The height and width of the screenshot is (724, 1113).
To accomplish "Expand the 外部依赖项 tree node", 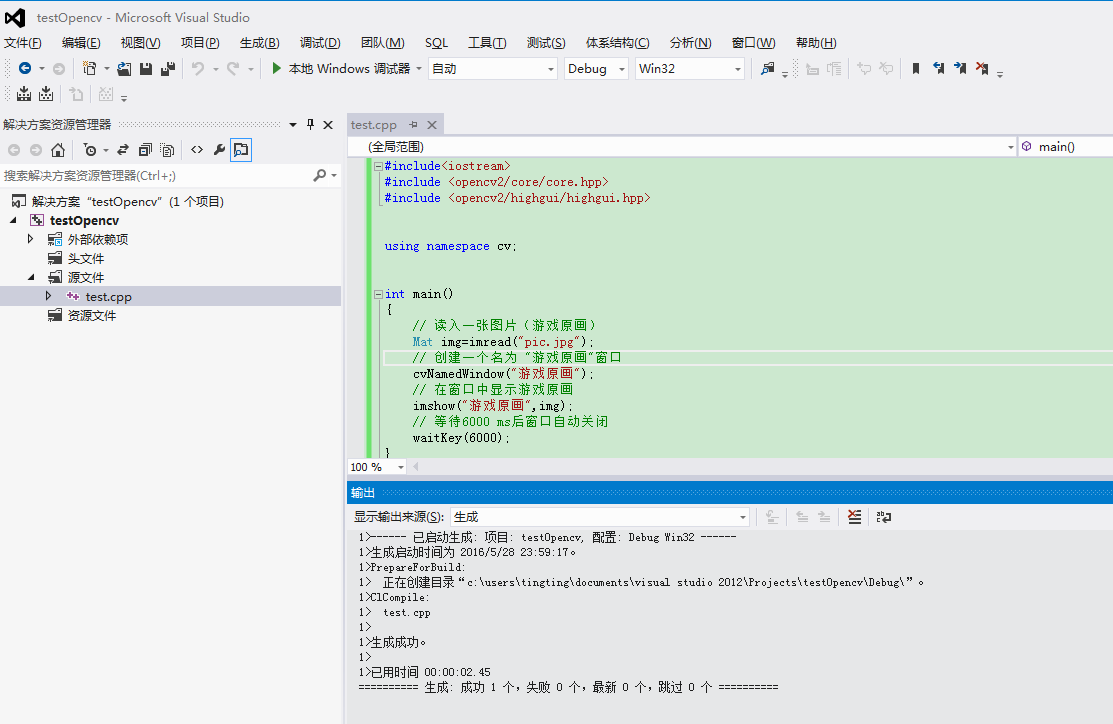I will pyautogui.click(x=30, y=239).
